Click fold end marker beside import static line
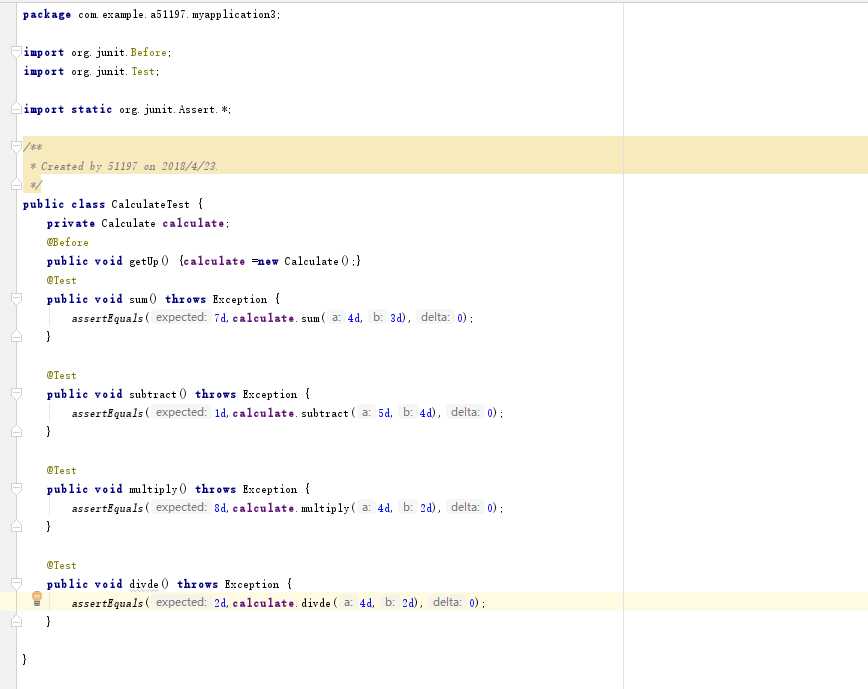868x689 pixels. [17, 109]
